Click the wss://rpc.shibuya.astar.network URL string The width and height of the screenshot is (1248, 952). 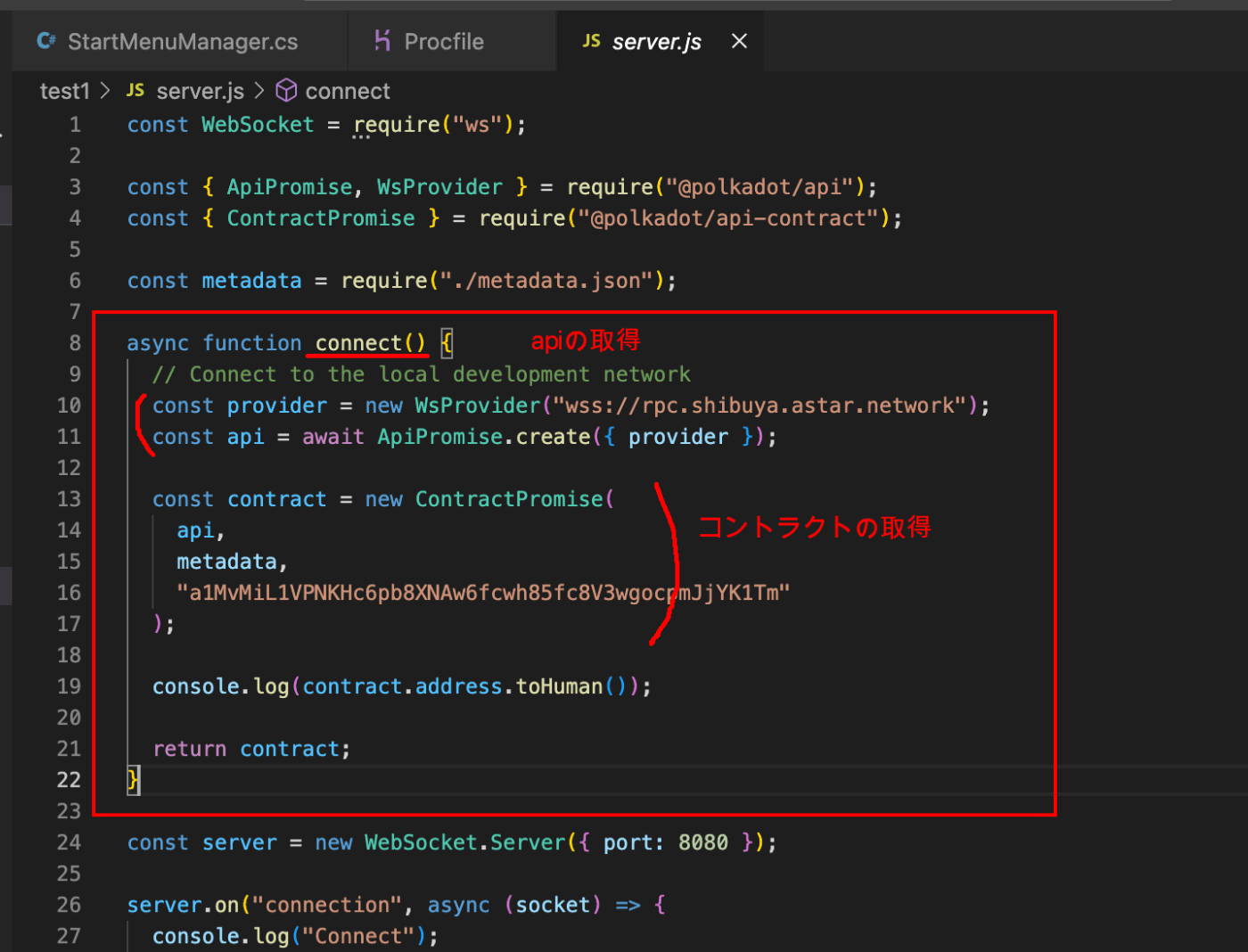[x=759, y=406]
